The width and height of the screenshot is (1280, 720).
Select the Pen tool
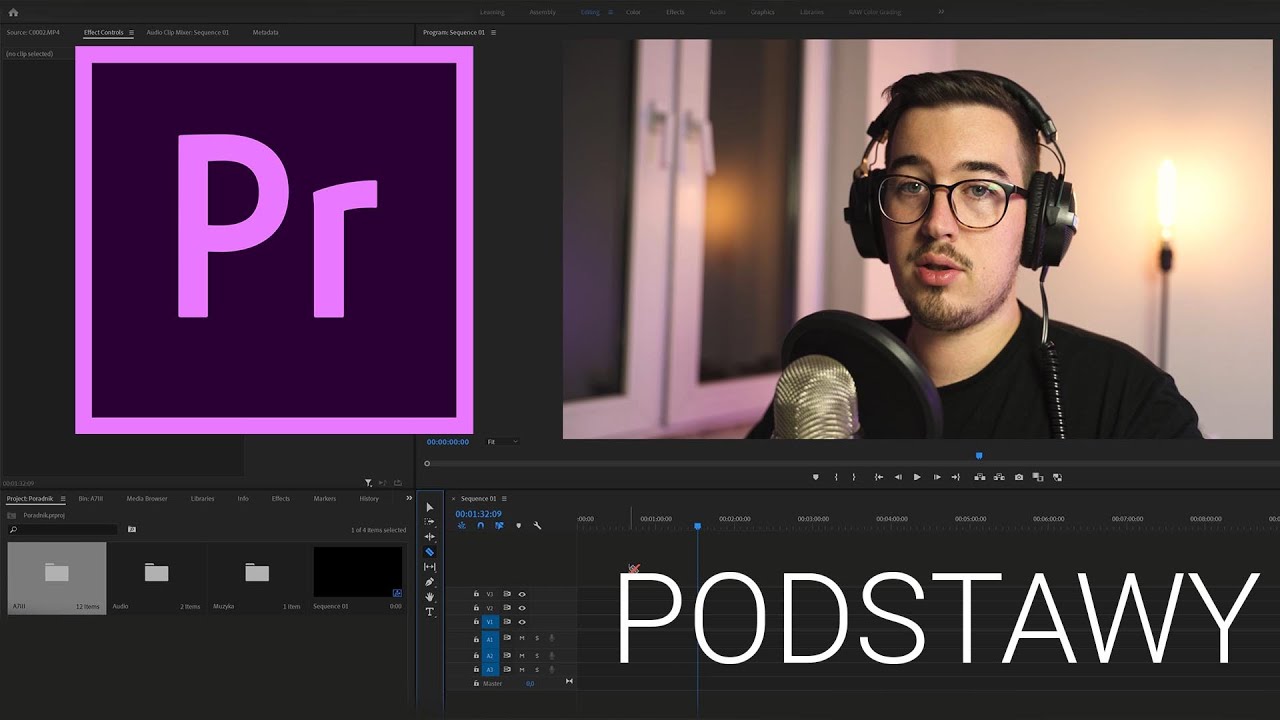[430, 582]
